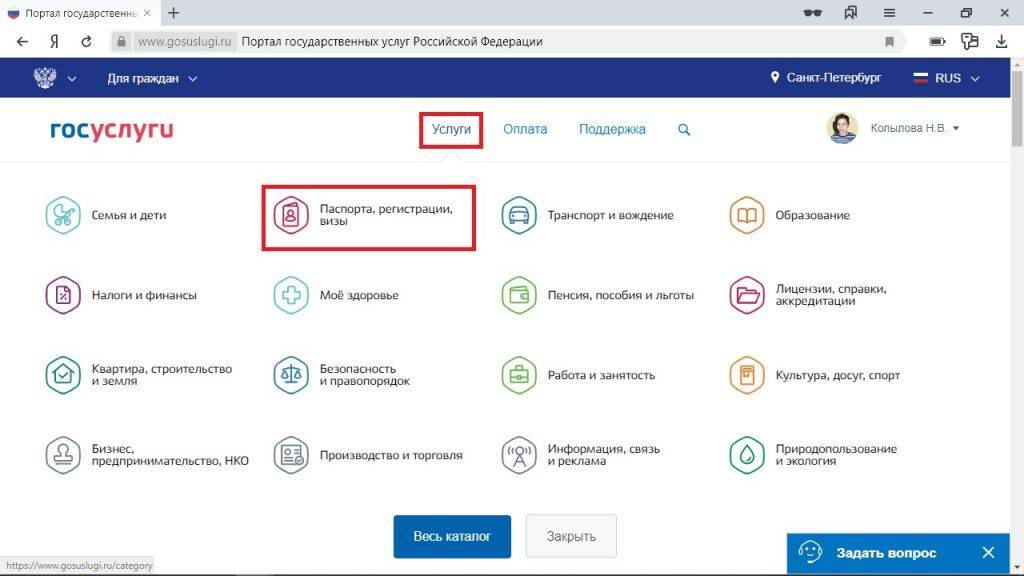Open the Работа и занятость briefcase icon
1024x576 pixels.
[519, 375]
